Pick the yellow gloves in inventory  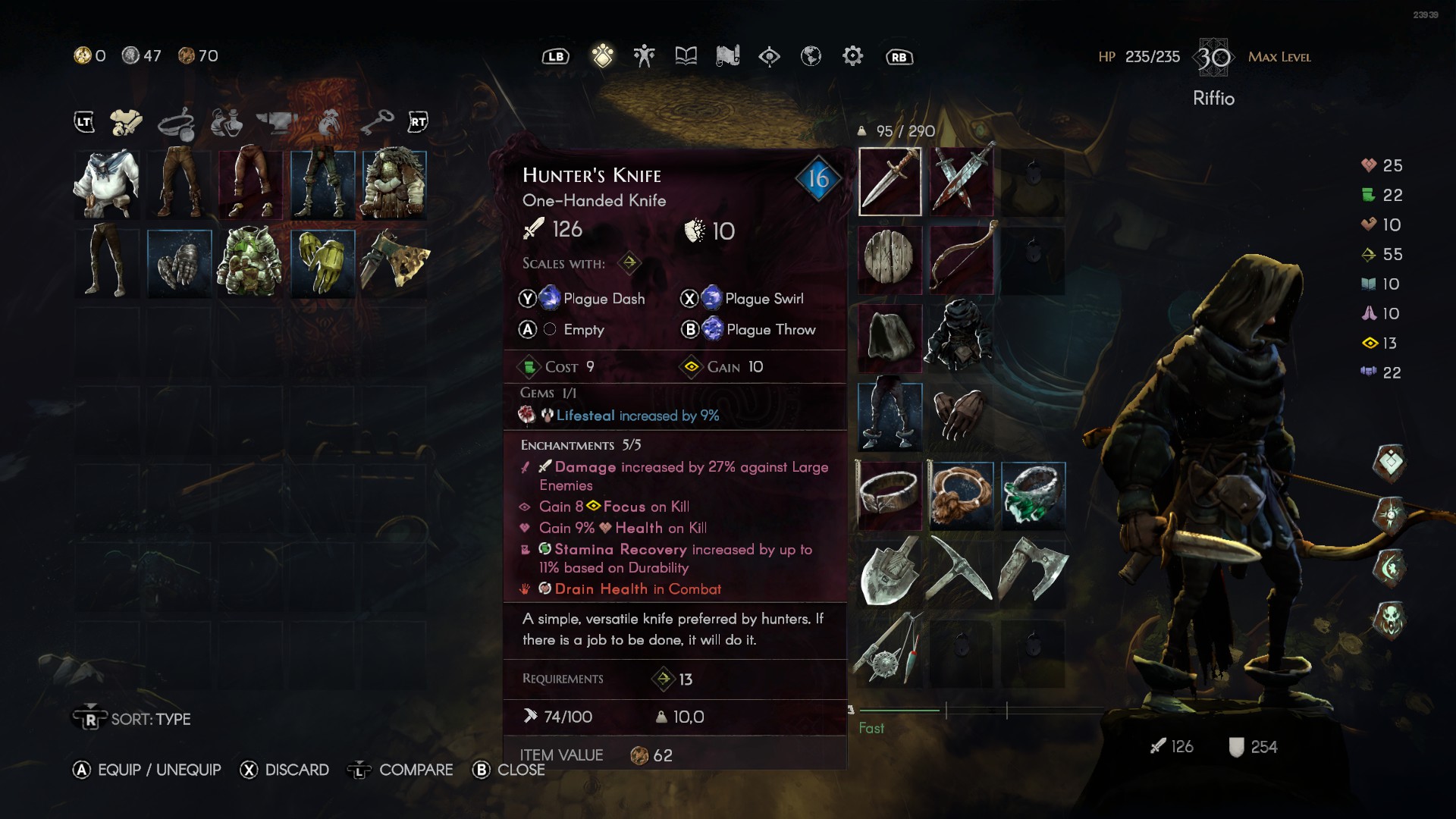coord(322,263)
